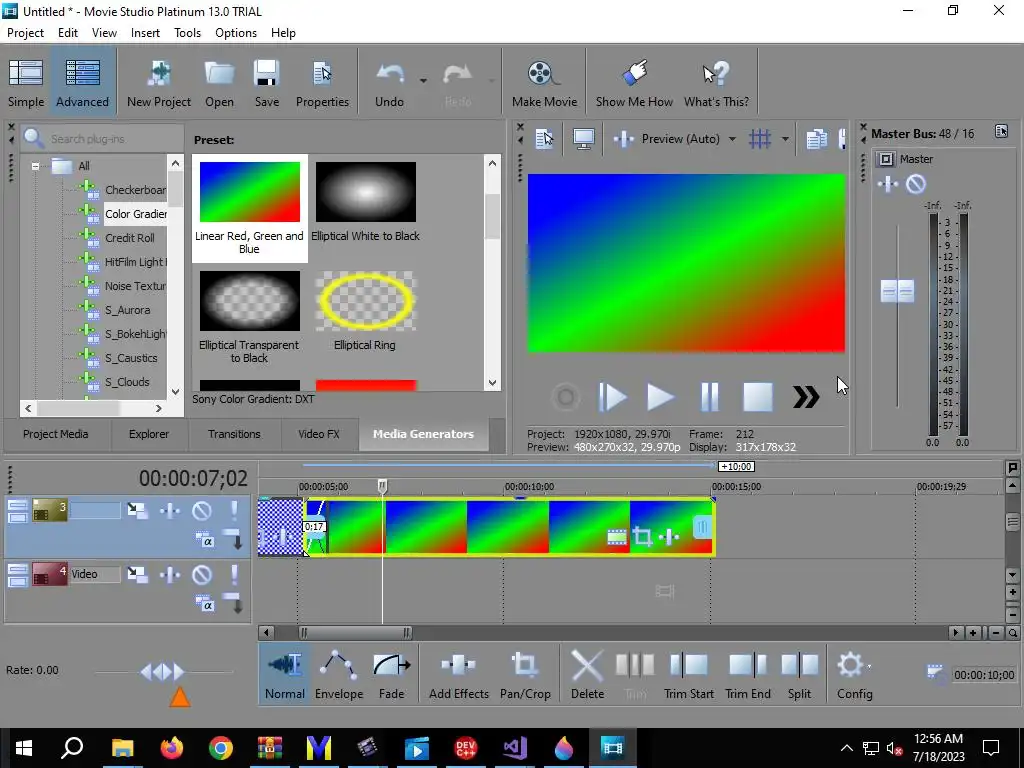Image resolution: width=1024 pixels, height=768 pixels.
Task: Click the New Project icon
Action: point(159,82)
